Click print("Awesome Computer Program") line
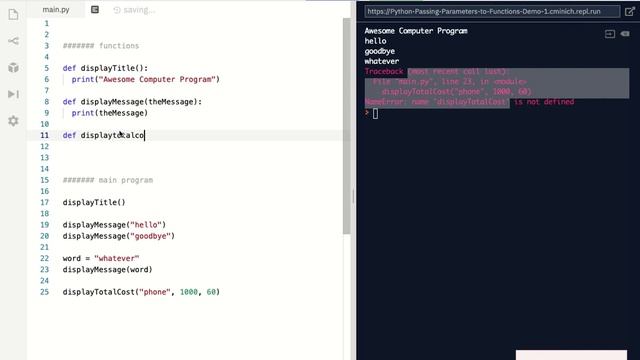640x360 pixels. click(146, 79)
